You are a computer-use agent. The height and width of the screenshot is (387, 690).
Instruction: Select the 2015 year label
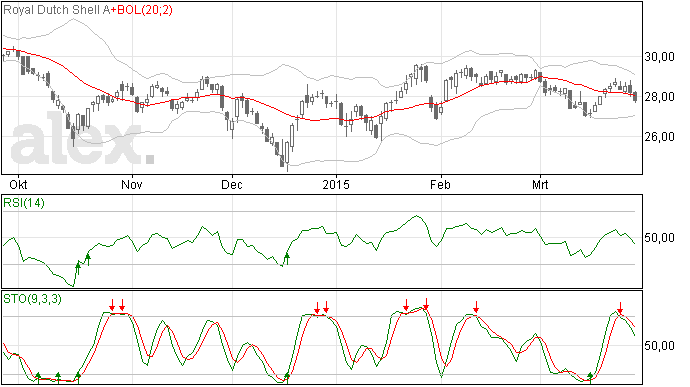pos(336,184)
